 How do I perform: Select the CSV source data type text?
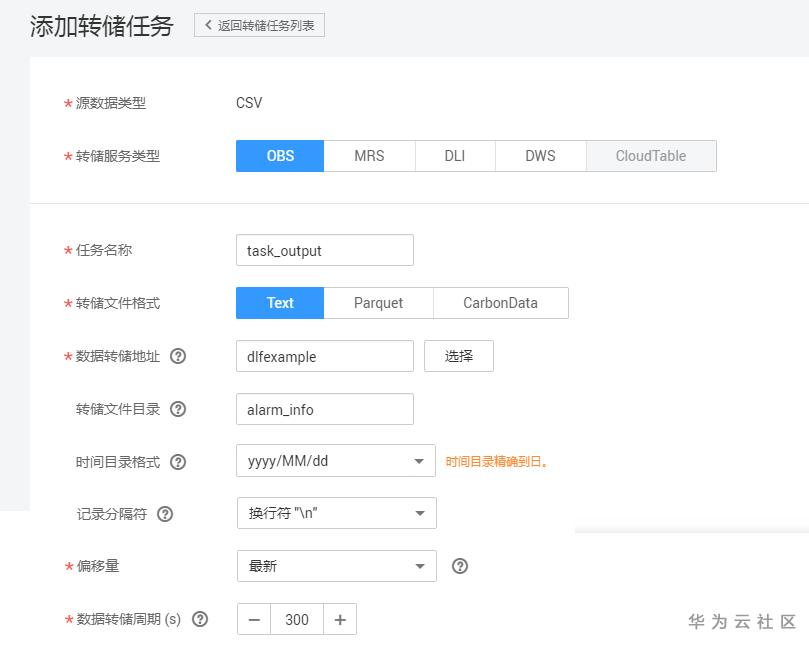249,103
